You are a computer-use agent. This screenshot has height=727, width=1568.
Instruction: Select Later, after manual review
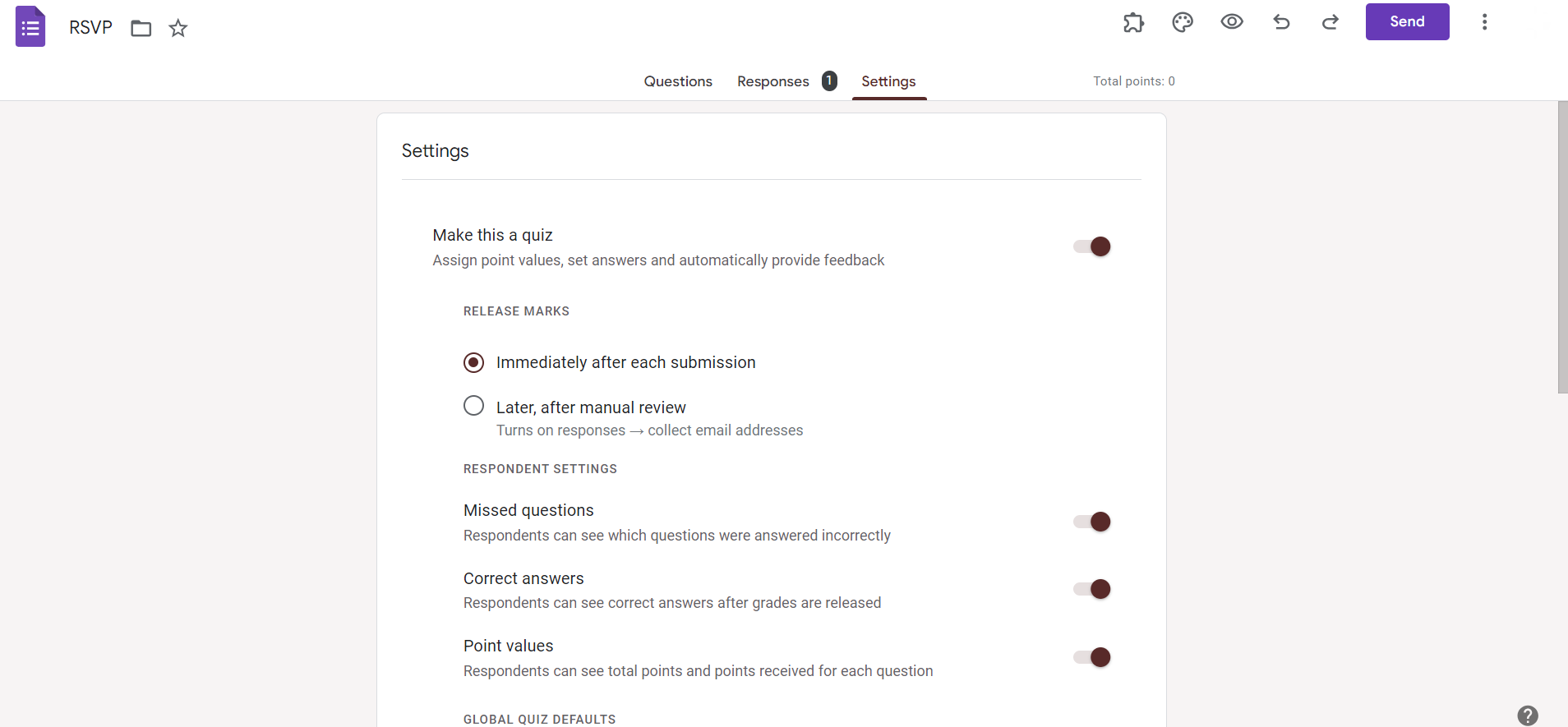point(474,406)
